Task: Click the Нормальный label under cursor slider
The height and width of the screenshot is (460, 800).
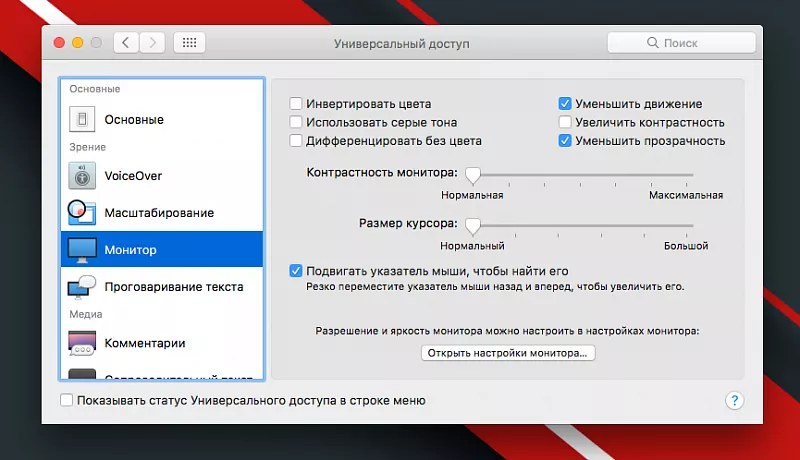Action: pyautogui.click(x=472, y=246)
